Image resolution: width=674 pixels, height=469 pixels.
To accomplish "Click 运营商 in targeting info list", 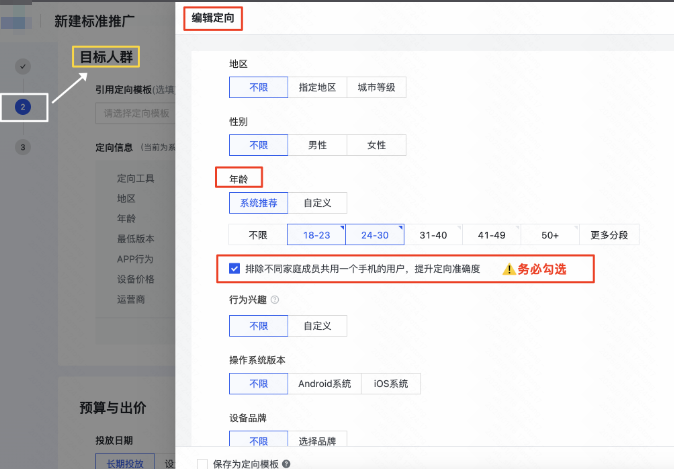I will tap(131, 299).
